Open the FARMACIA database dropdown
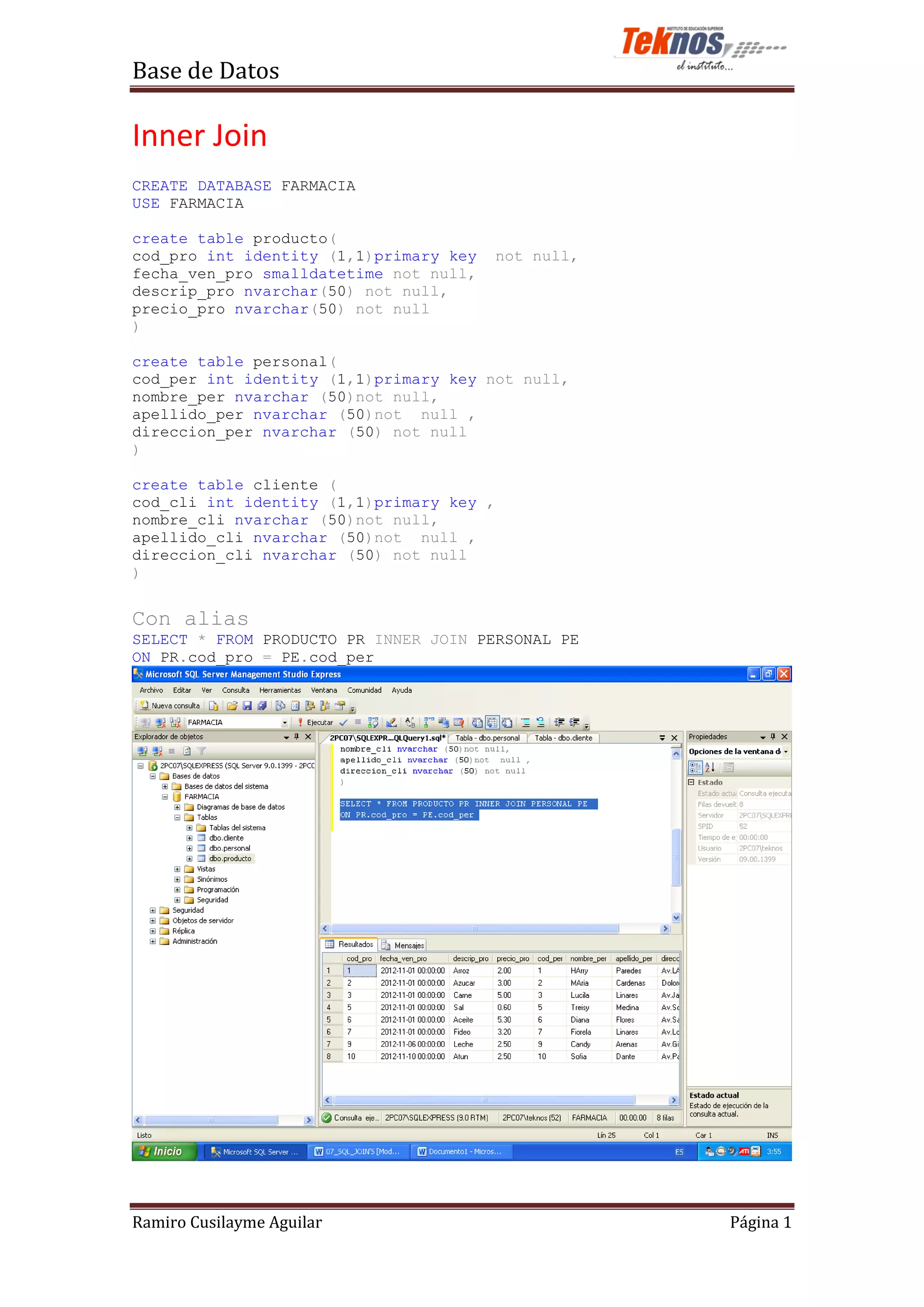This screenshot has width=924, height=1307. 285,723
